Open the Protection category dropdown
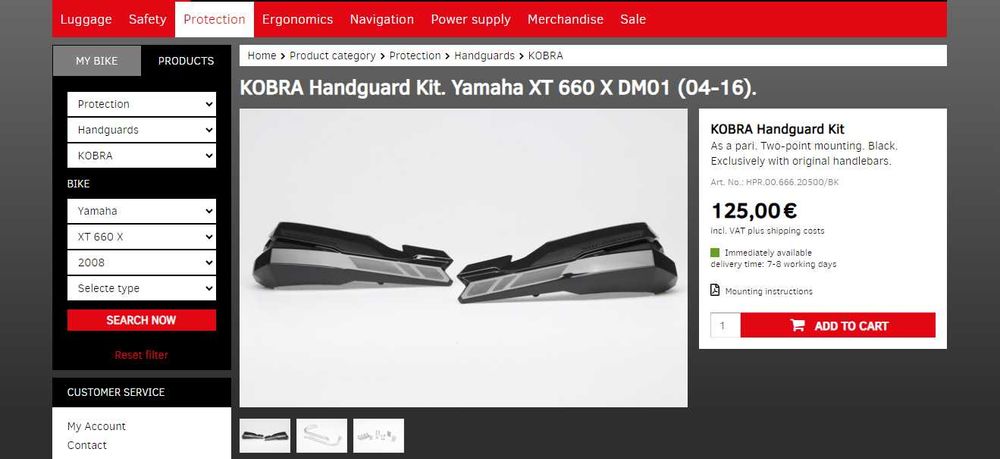Image resolution: width=1000 pixels, height=459 pixels. pos(142,104)
